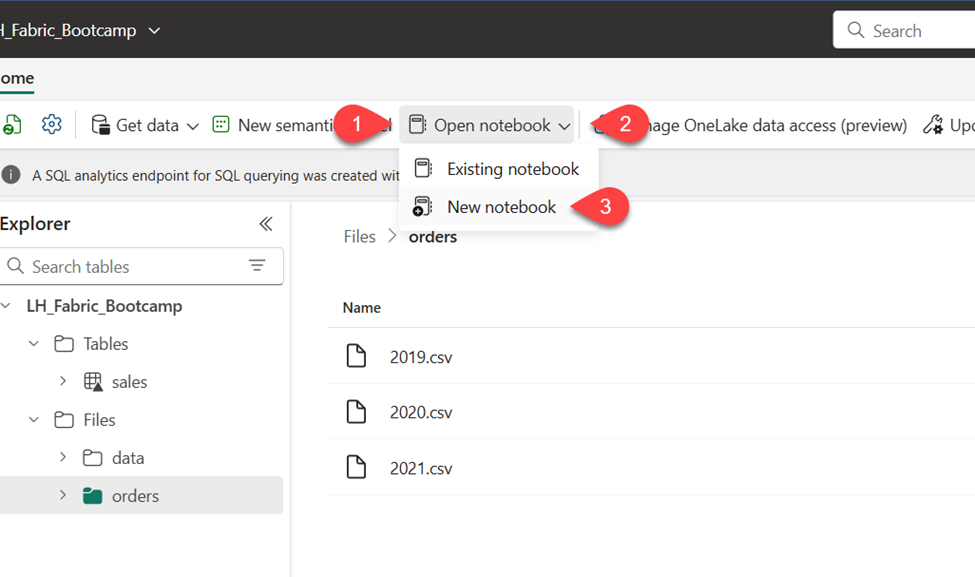Screen dimensions: 975x577
Task: Select LH_Fabric_Bootcamp tree label
Action: click(104, 306)
